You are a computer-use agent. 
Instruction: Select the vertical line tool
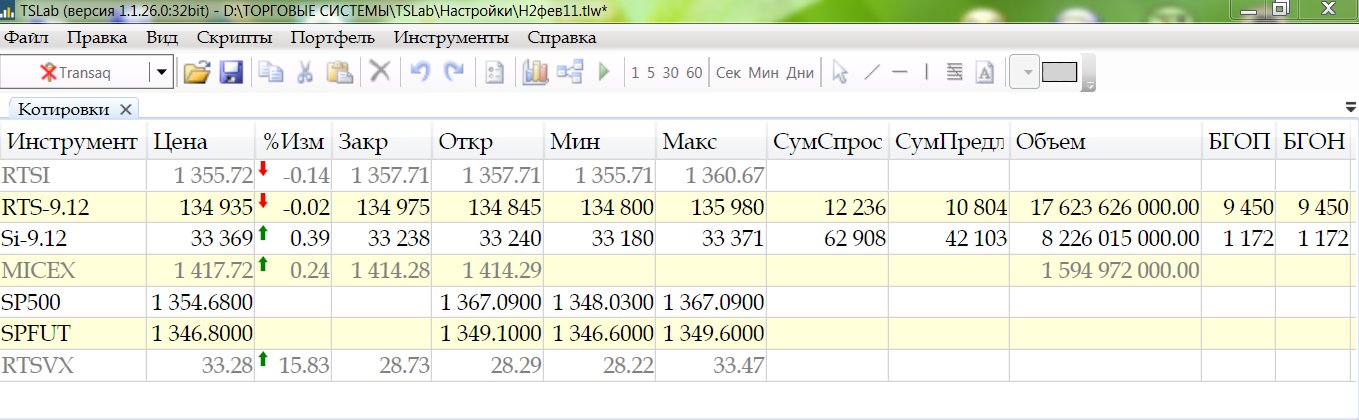click(x=927, y=72)
